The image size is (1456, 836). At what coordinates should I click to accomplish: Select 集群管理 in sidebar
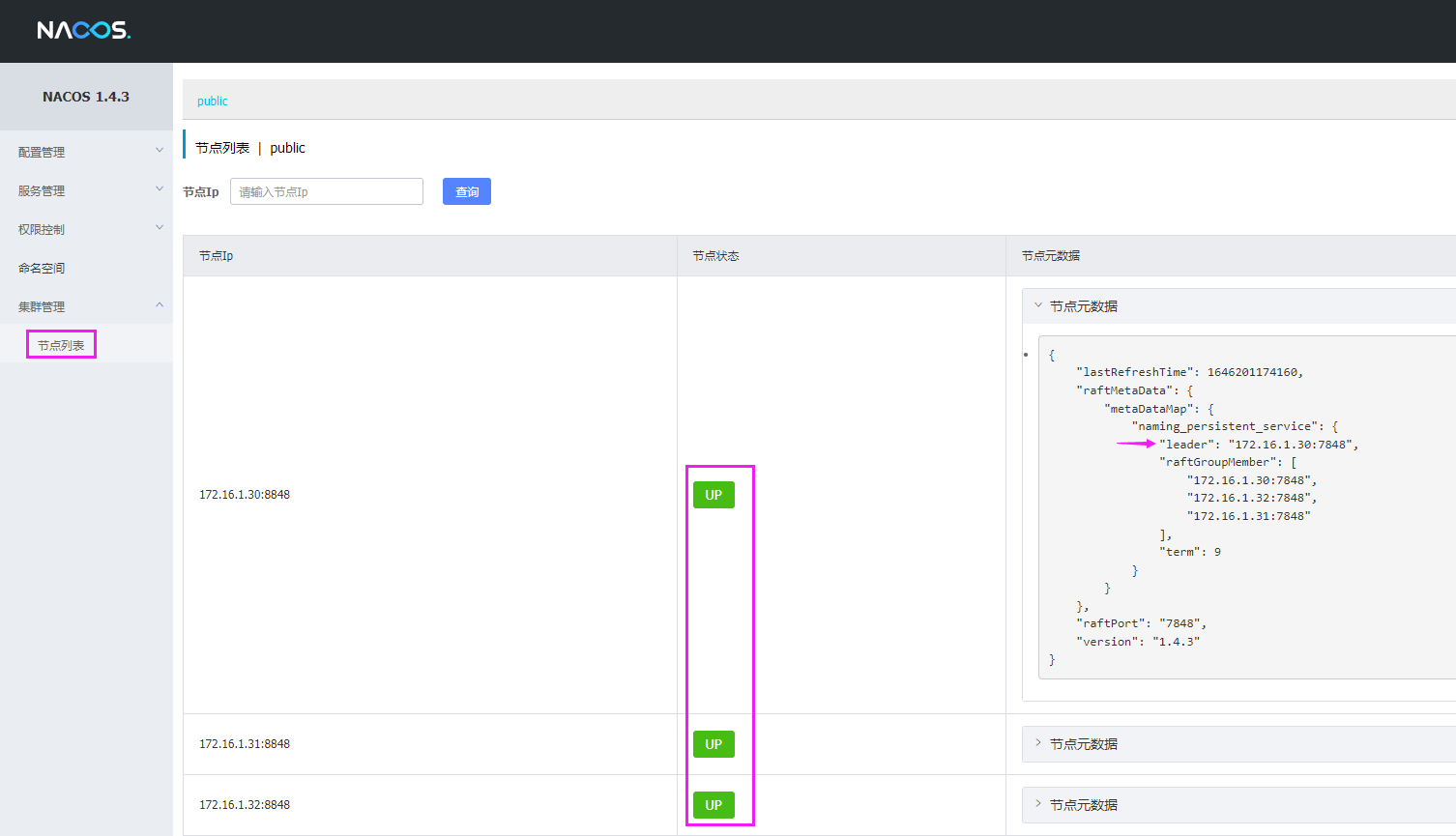(x=42, y=306)
